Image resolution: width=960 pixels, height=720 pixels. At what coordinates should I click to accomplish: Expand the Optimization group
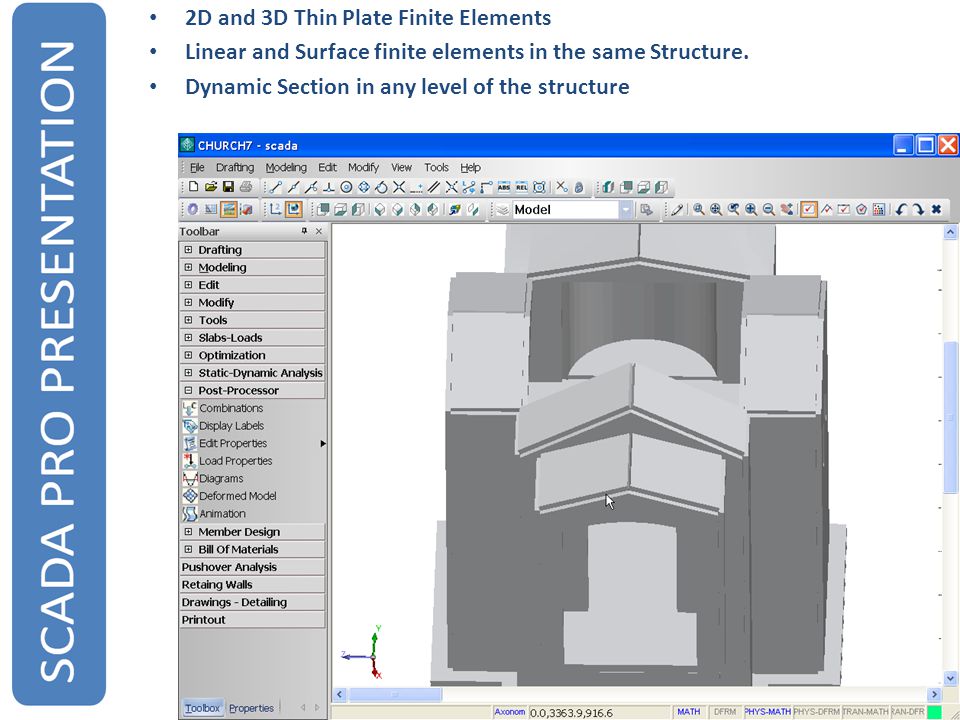[188, 355]
